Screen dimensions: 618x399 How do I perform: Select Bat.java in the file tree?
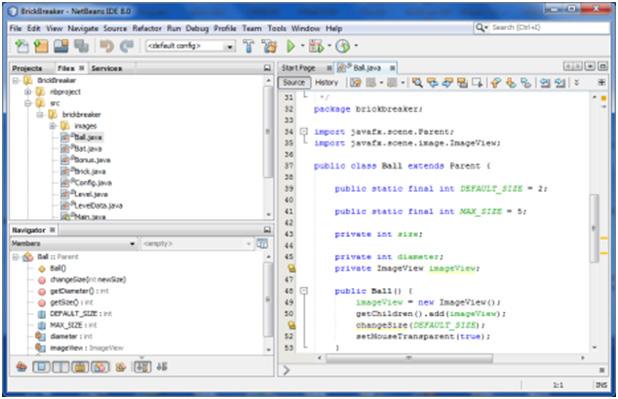(x=88, y=149)
